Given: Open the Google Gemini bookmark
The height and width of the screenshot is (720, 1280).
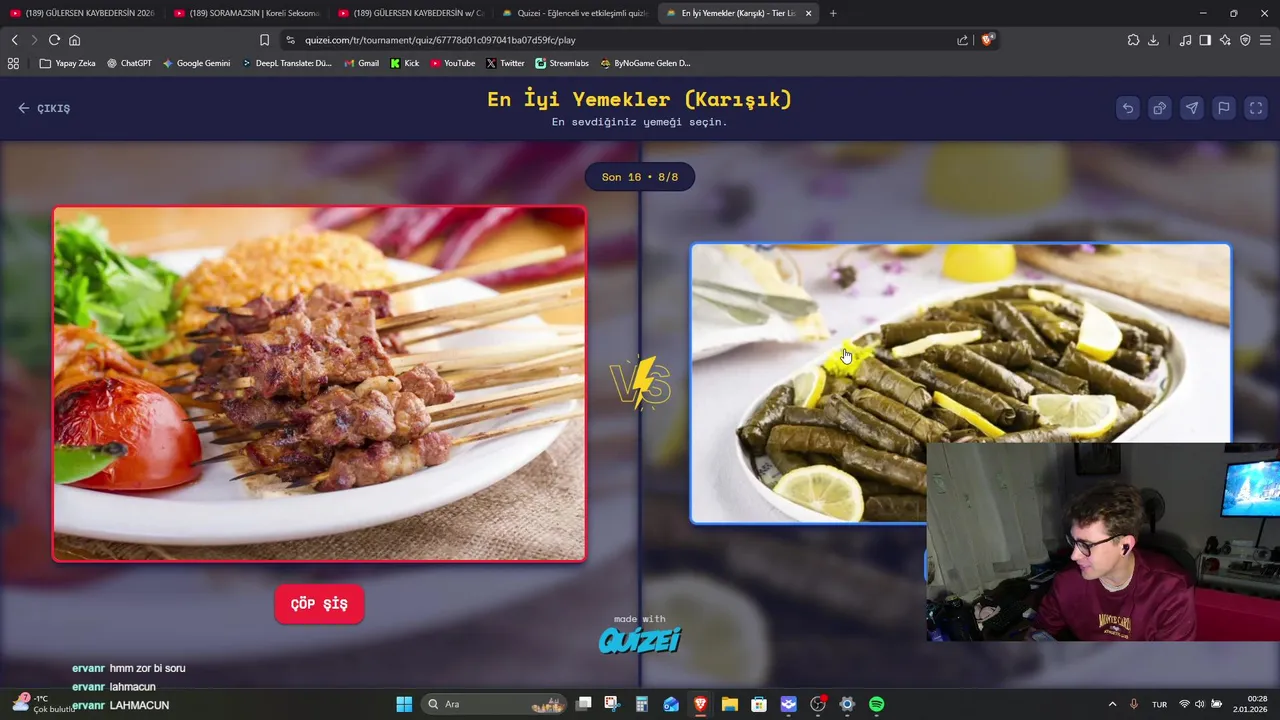Looking at the screenshot, I should pyautogui.click(x=196, y=63).
